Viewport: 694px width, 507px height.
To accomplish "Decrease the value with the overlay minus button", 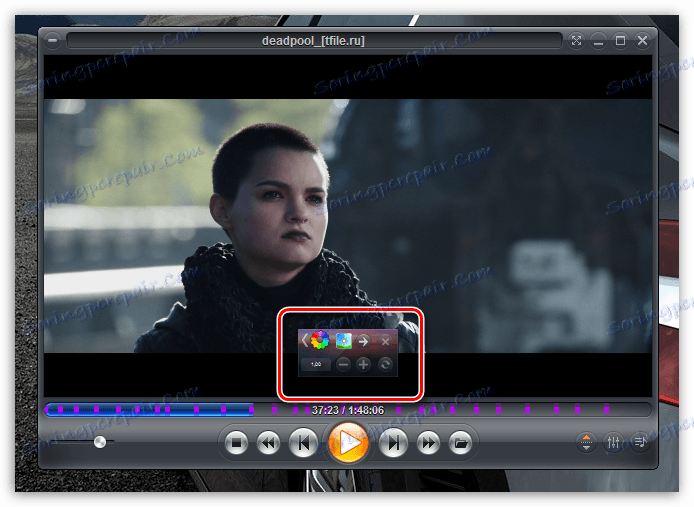I will pos(343,364).
